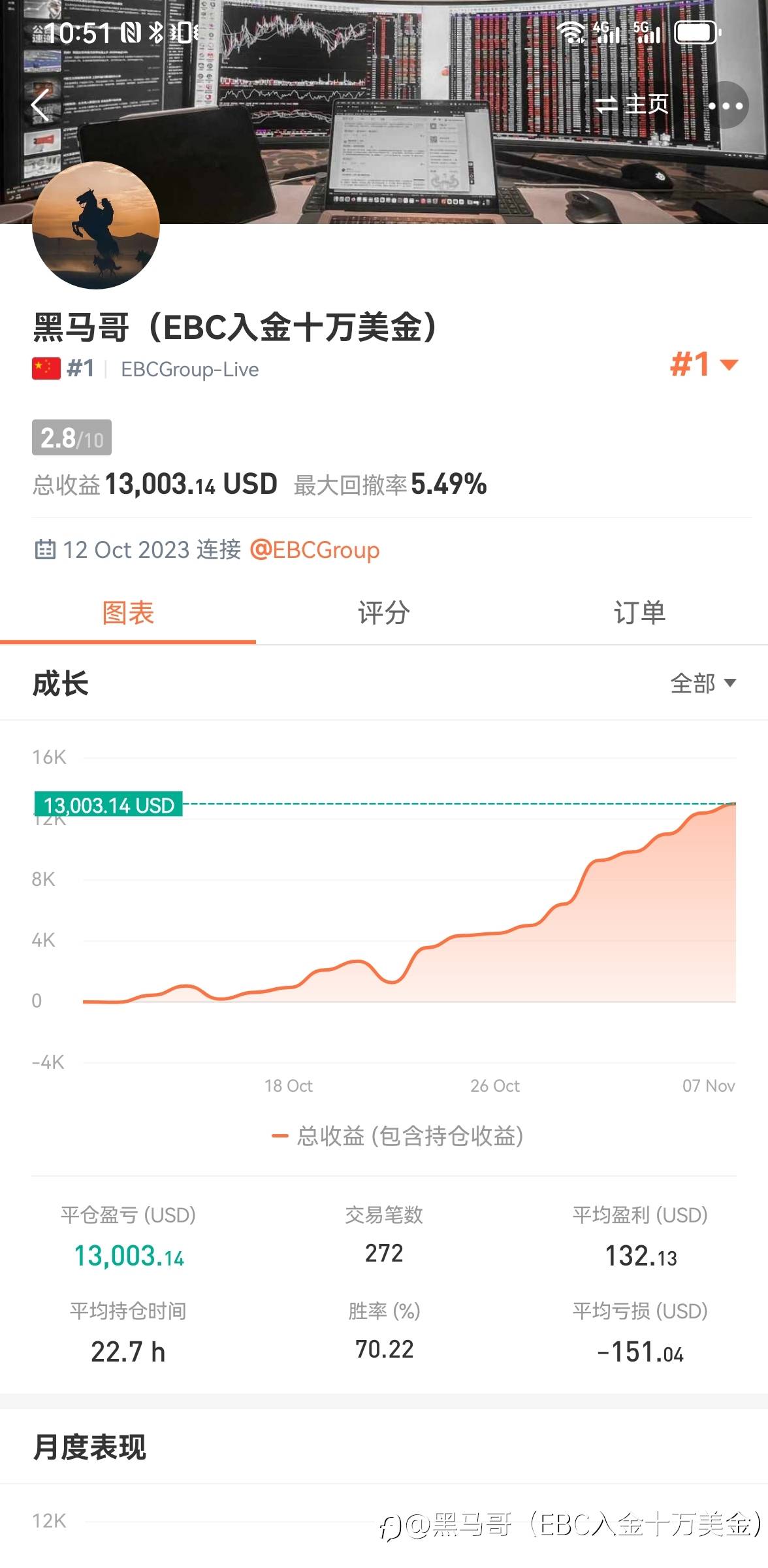
Task: Toggle the 总收益 (包含持仓收益) chart legend
Action: tap(398, 1136)
